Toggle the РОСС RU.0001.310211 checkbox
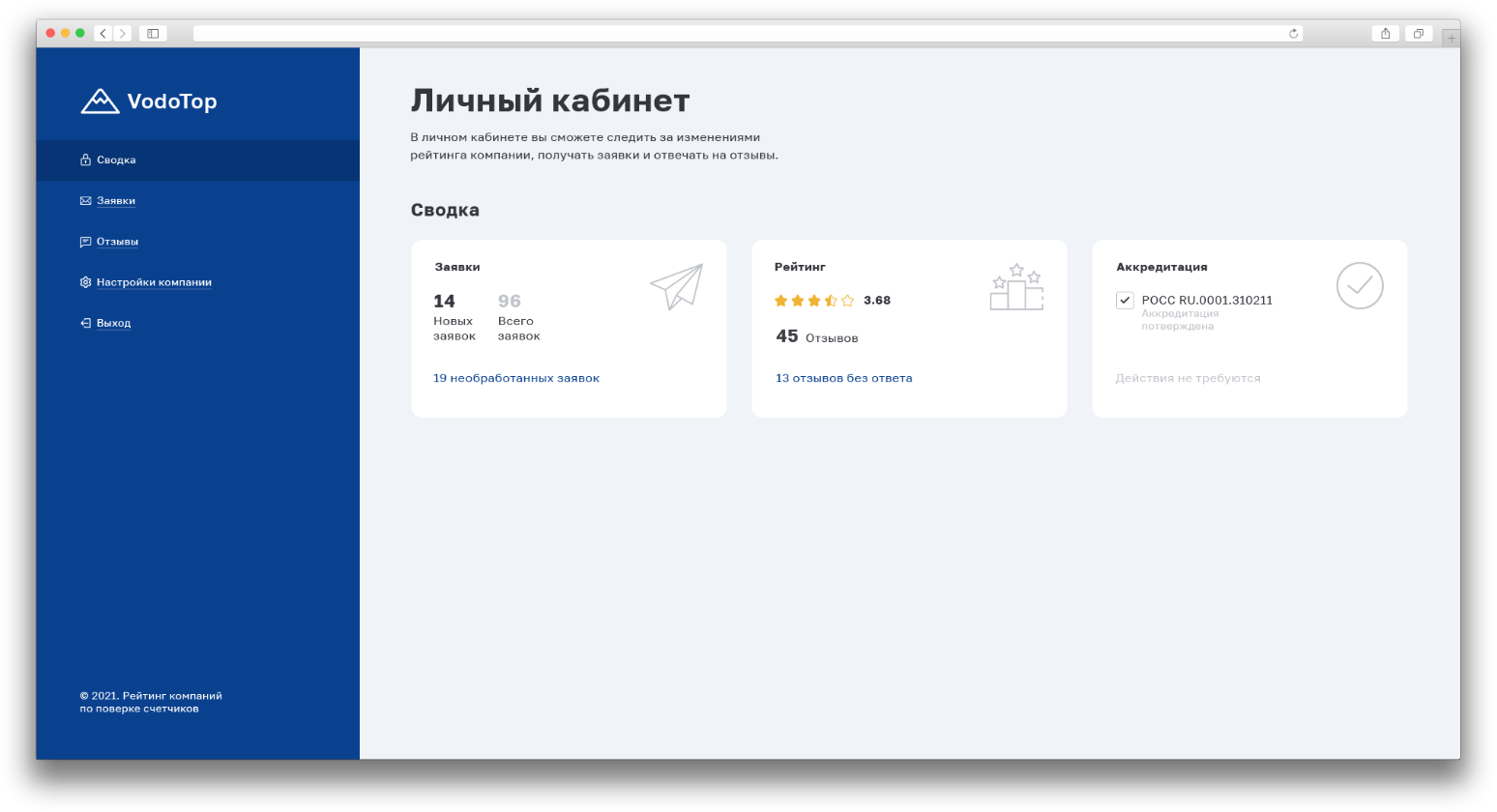The image size is (1497, 812). 1125,301
